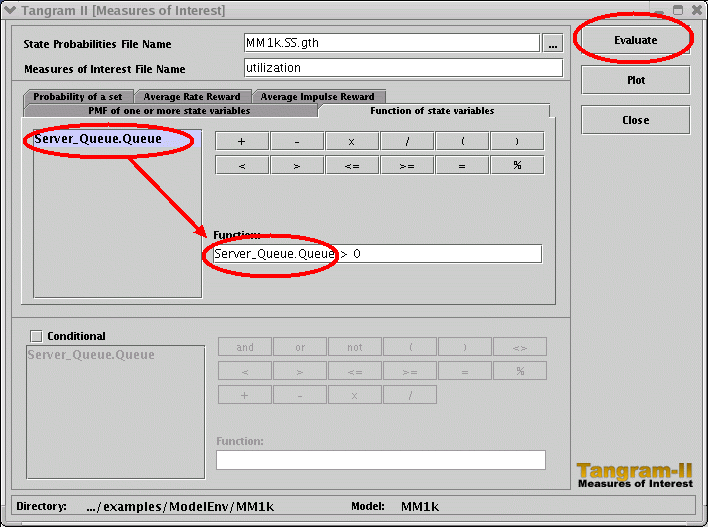Click the Function expression input field

(377, 254)
